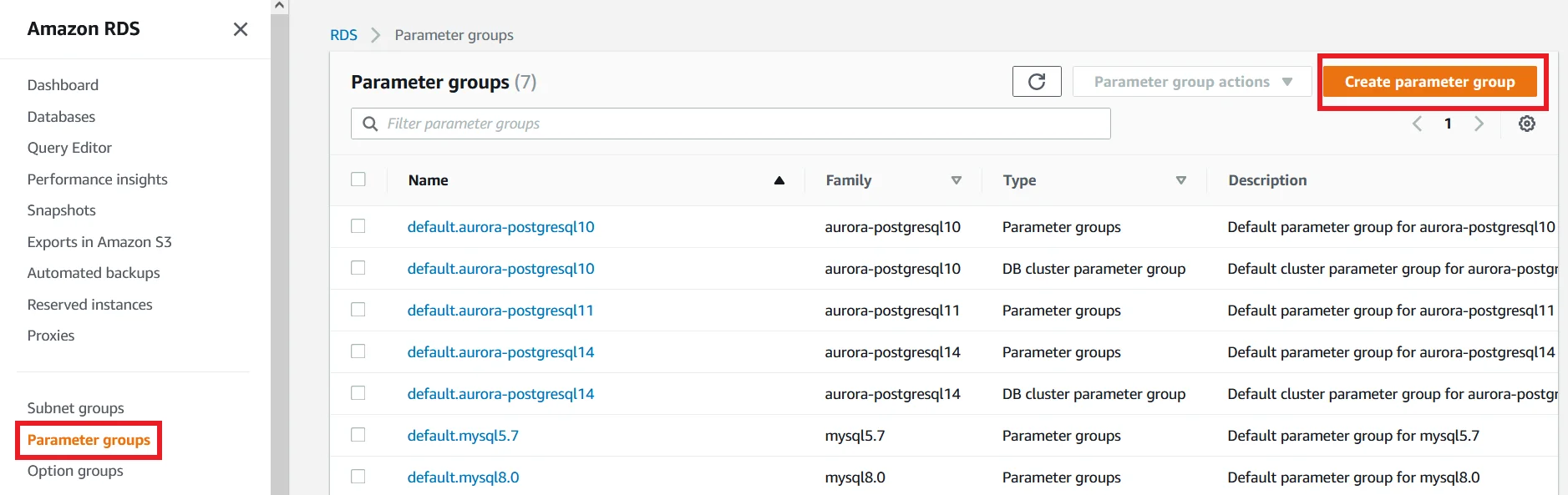Open default.aurora-postgresql14 DB cluster link

[500, 394]
